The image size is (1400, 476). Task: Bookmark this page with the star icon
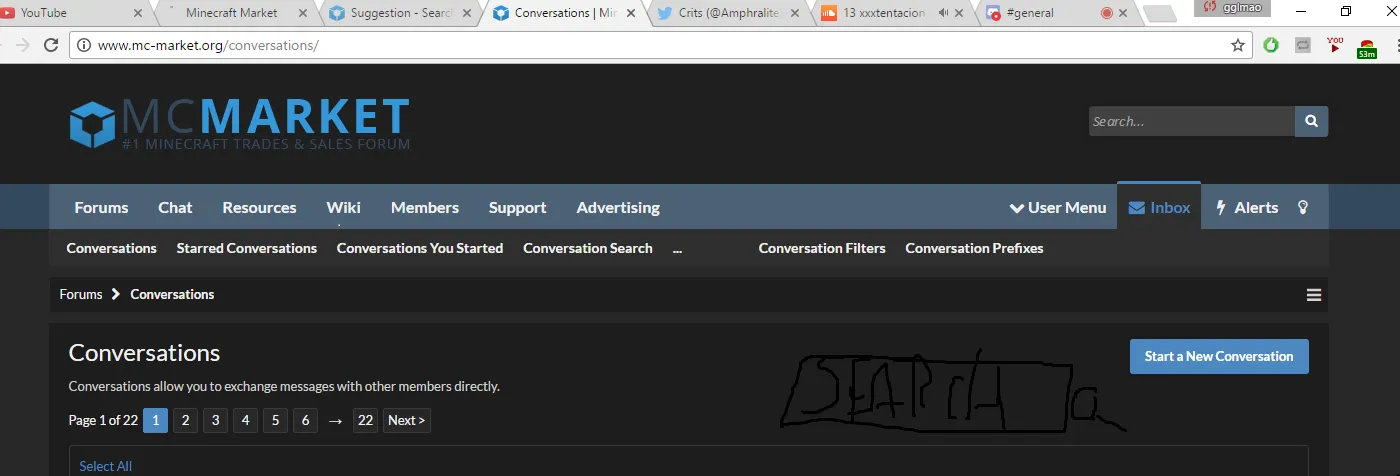coord(1238,45)
